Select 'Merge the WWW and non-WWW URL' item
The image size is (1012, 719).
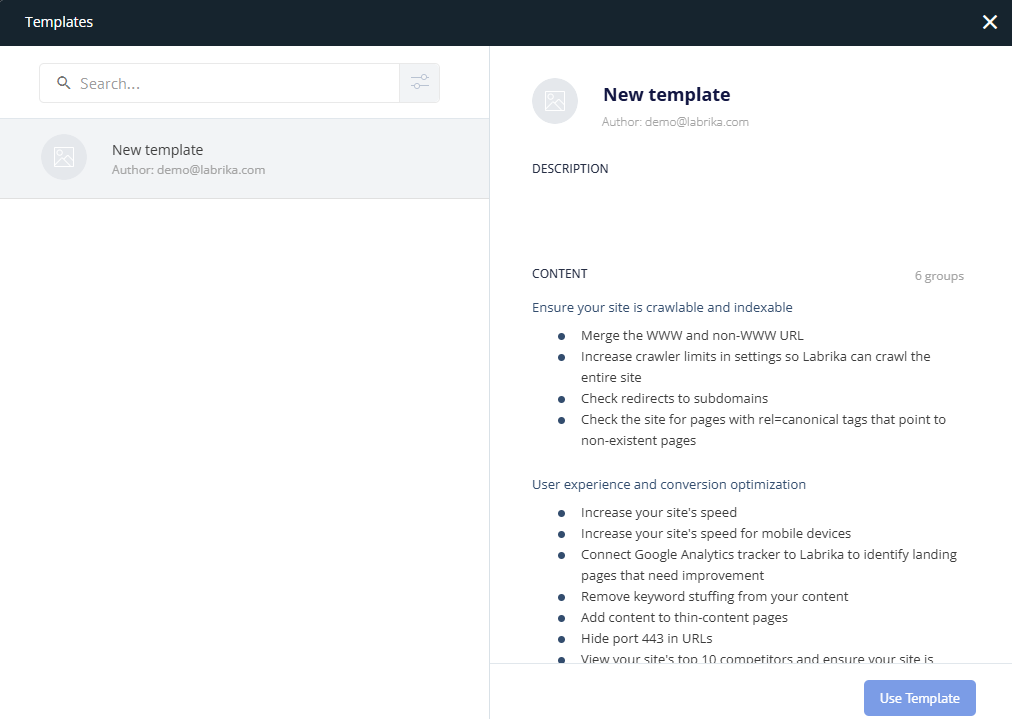click(x=692, y=335)
